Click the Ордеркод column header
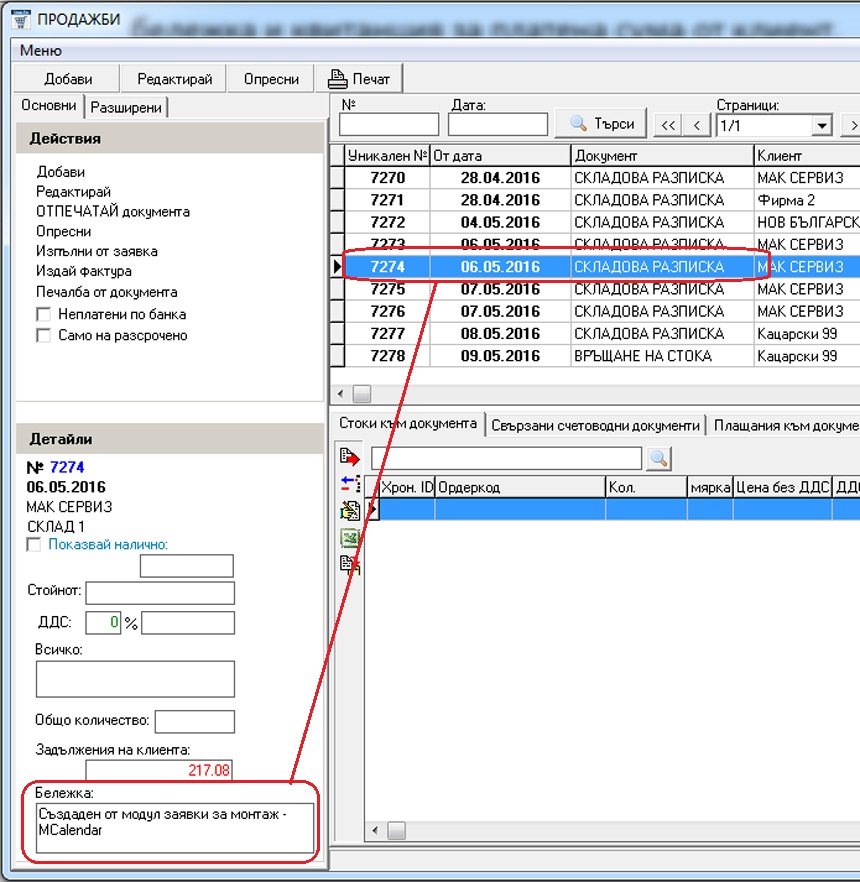The height and width of the screenshot is (882, 860). click(520, 487)
